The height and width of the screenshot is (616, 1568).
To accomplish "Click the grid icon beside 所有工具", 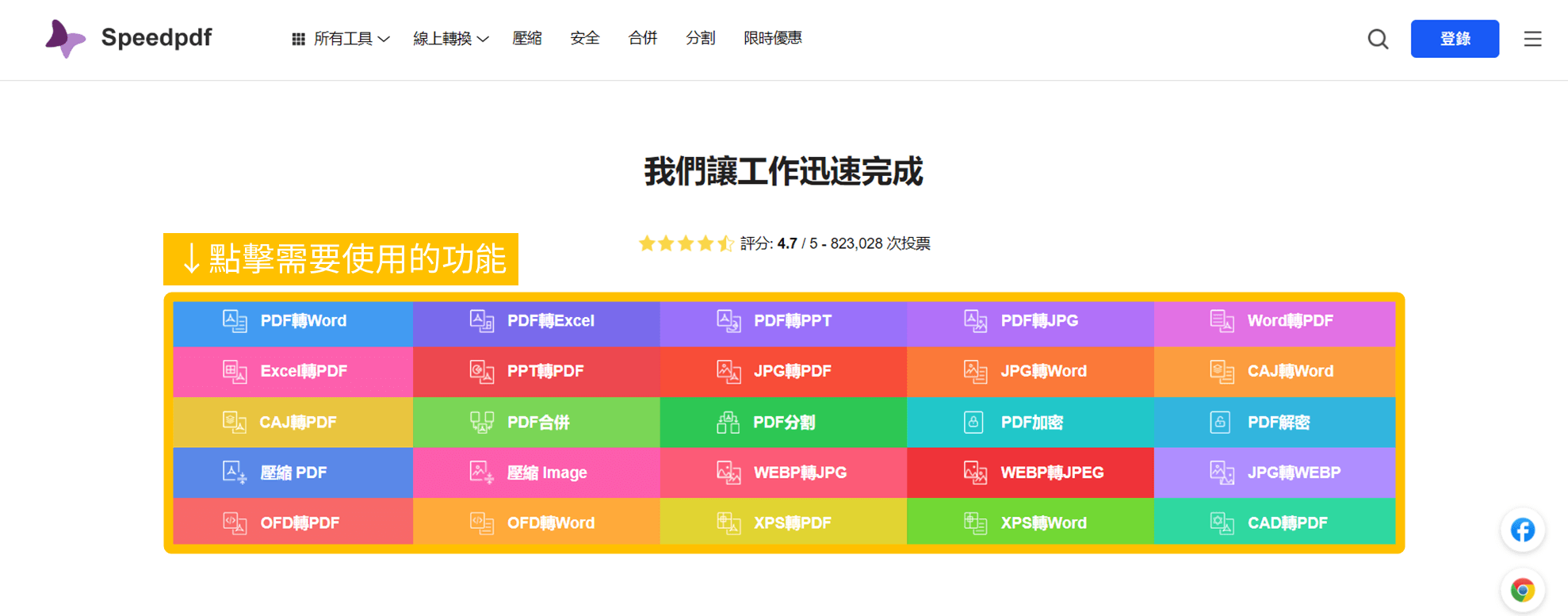I will click(x=298, y=39).
